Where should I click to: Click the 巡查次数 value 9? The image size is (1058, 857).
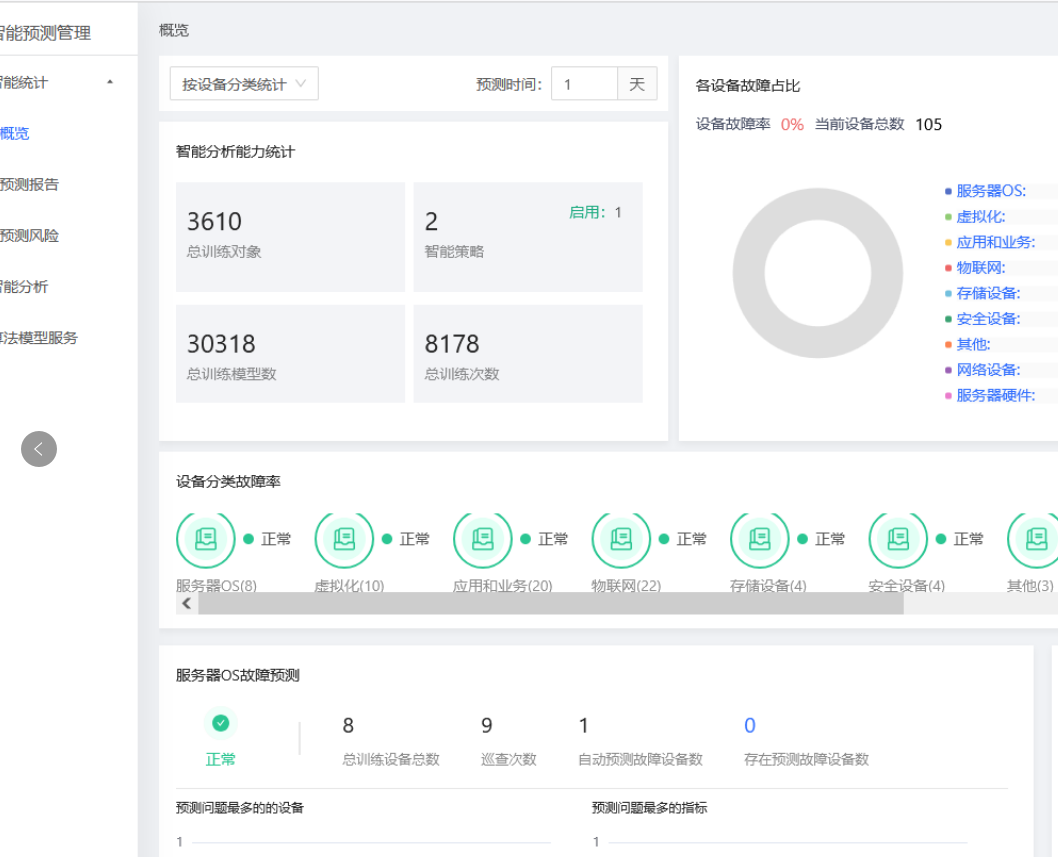point(486,725)
